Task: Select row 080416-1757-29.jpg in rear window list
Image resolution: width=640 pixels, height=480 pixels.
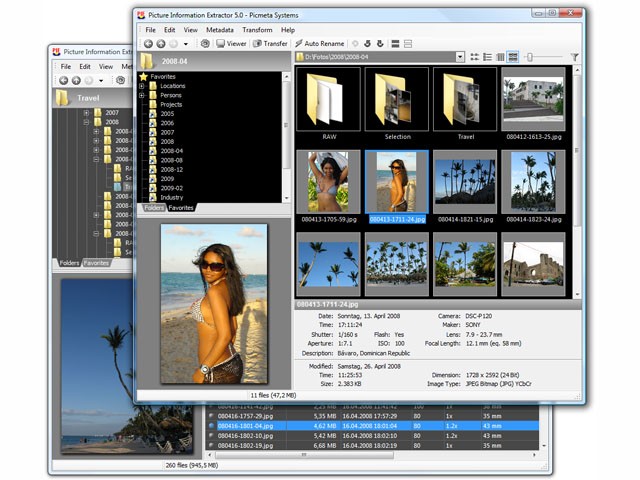Action: [x=373, y=416]
